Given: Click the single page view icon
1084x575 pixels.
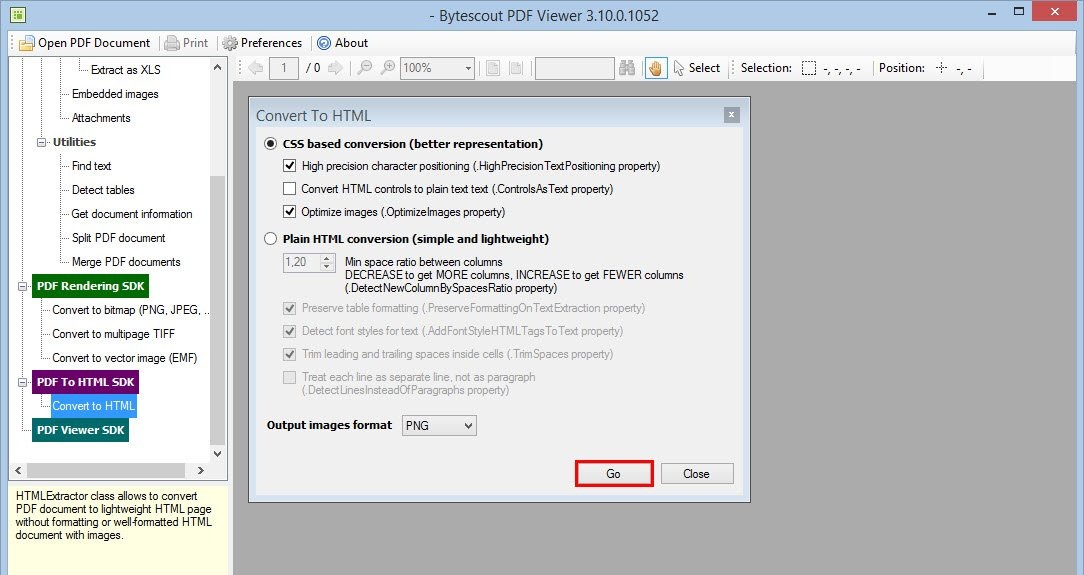Looking at the screenshot, I should [493, 68].
